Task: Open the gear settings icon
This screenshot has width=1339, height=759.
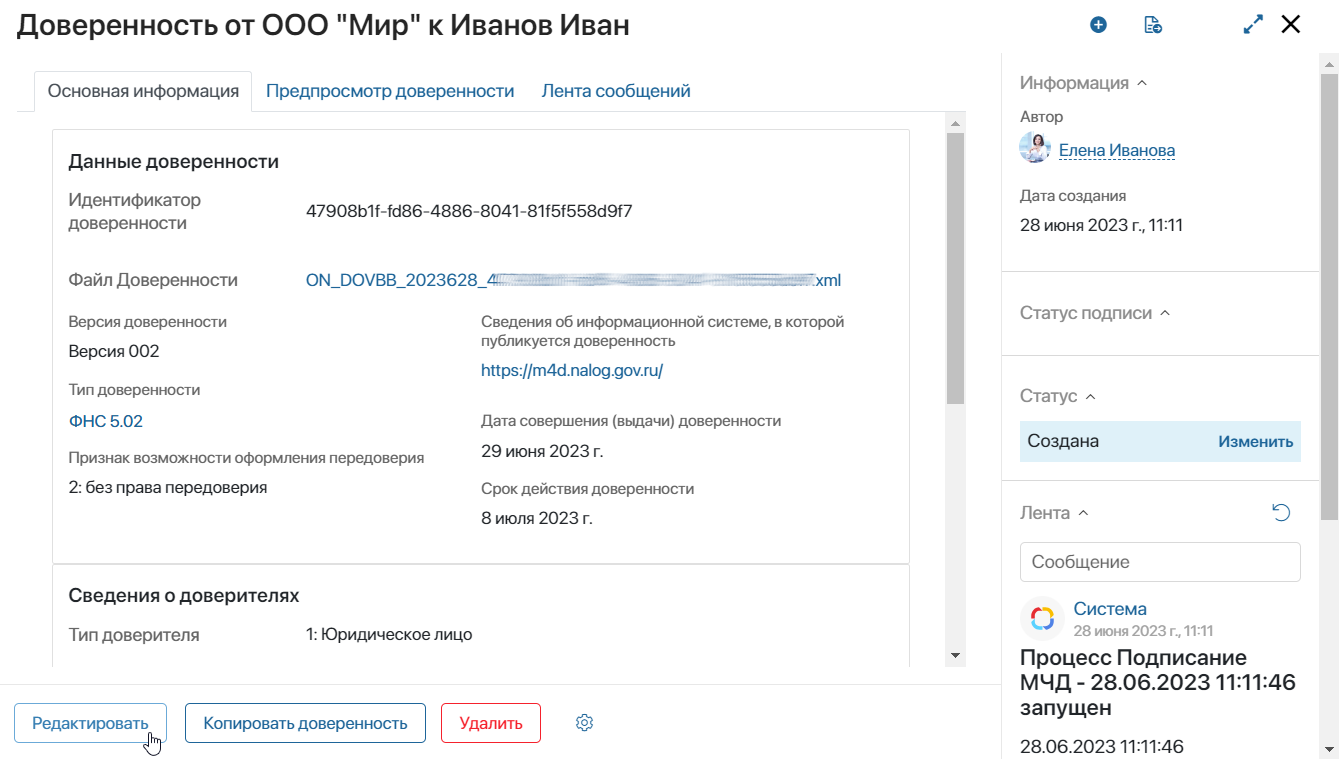Action: pos(585,723)
